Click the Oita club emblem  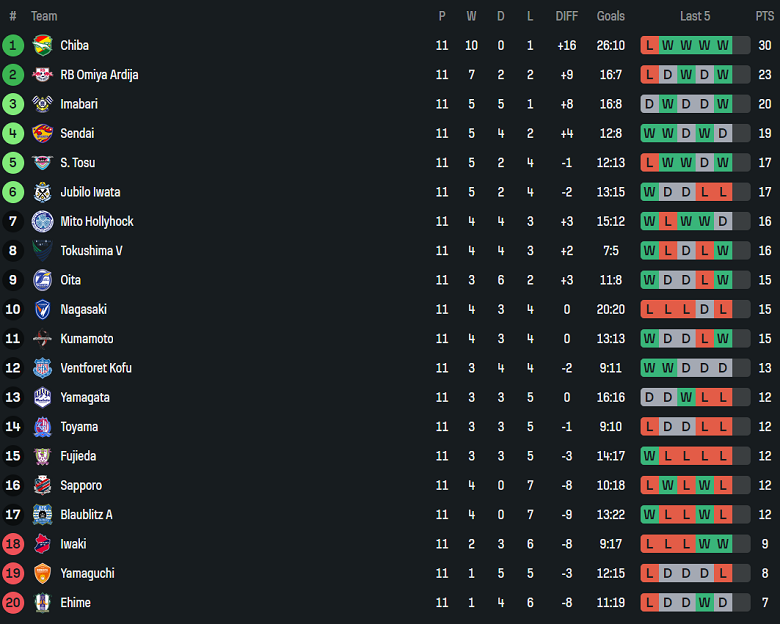tap(42, 280)
